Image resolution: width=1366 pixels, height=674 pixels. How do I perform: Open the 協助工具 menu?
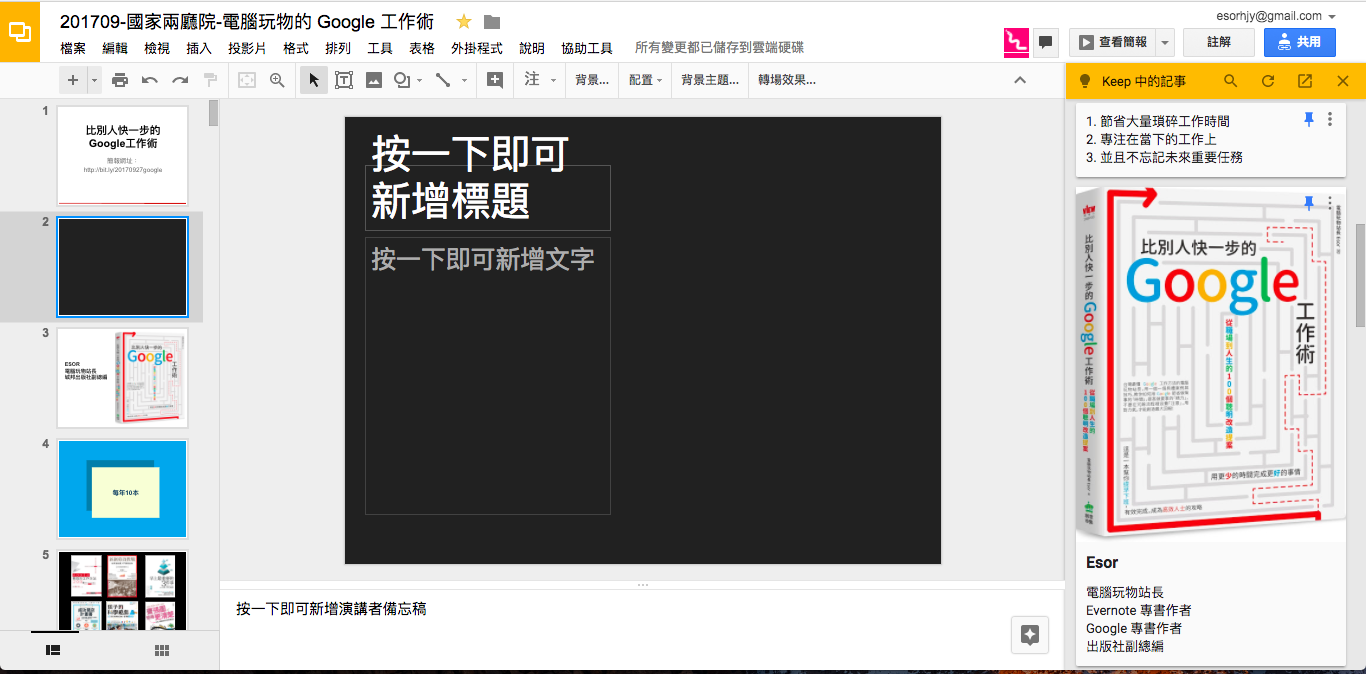(587, 48)
